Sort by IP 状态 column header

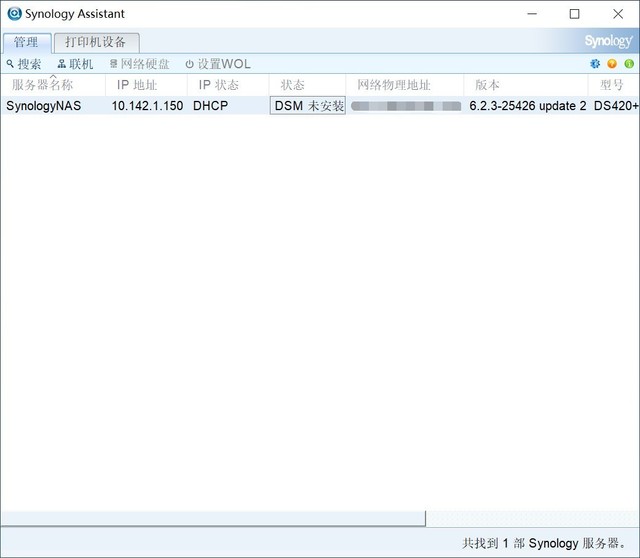(x=228, y=85)
